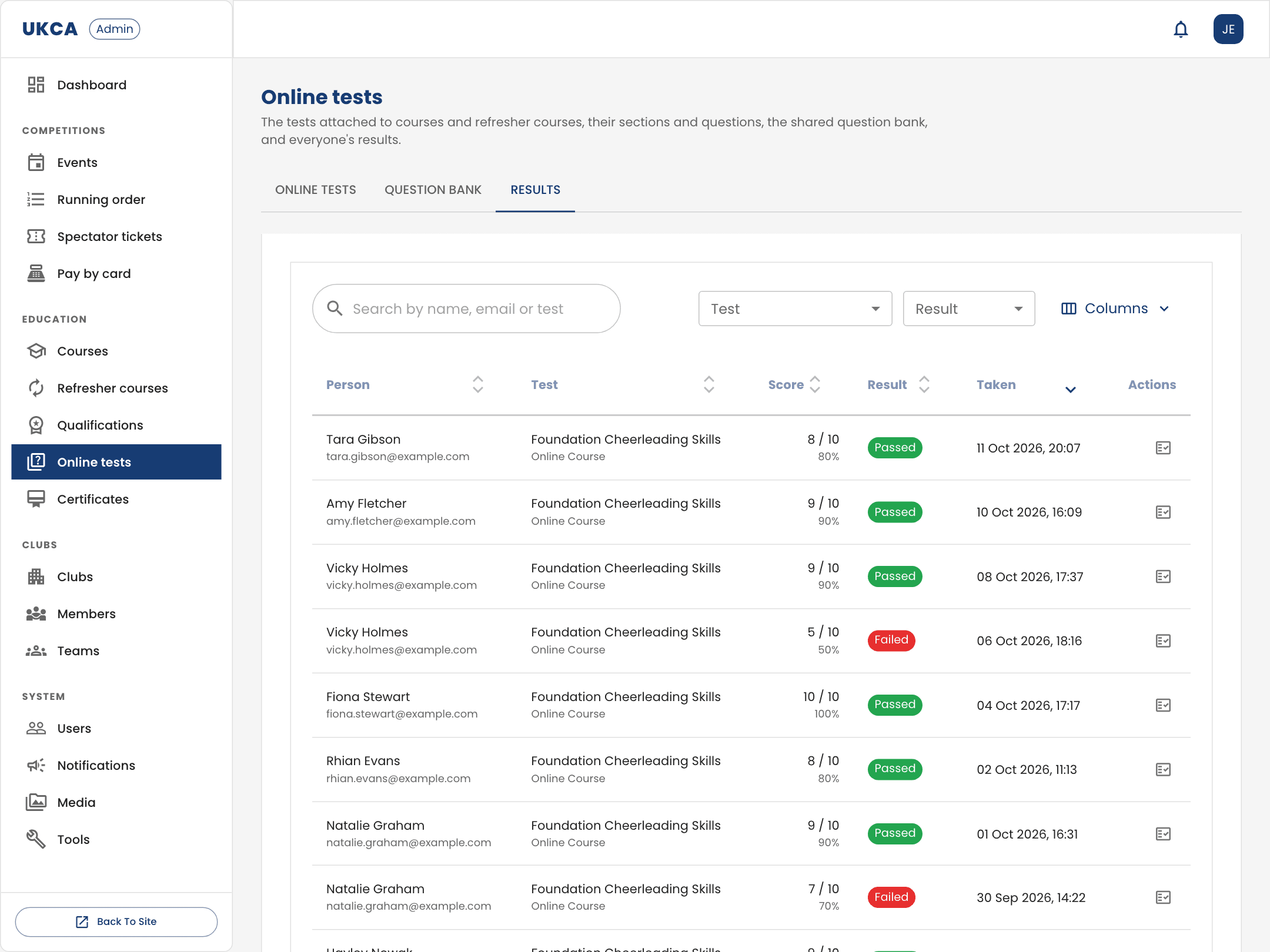
Task: Open Clubs page
Action: click(116, 576)
